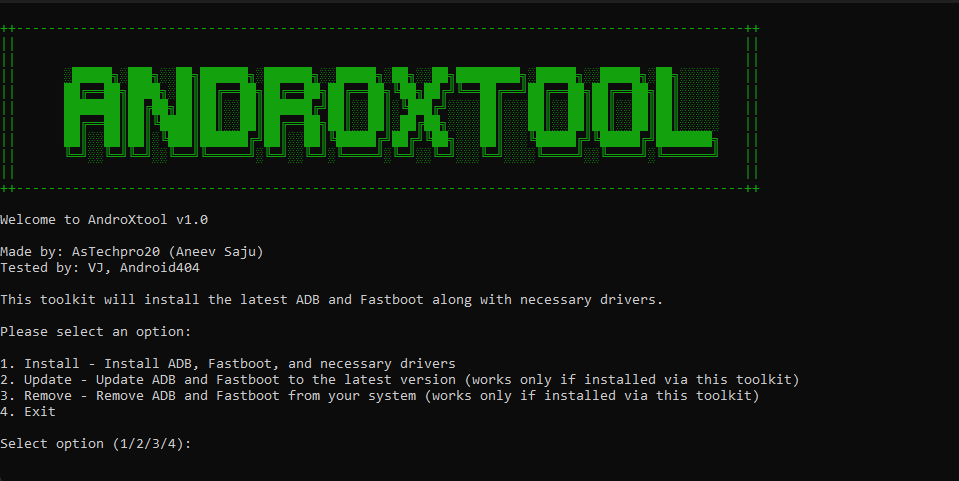The image size is (959, 481).
Task: Click option 3 Remove ADB and Fastboot line
Action: point(379,395)
